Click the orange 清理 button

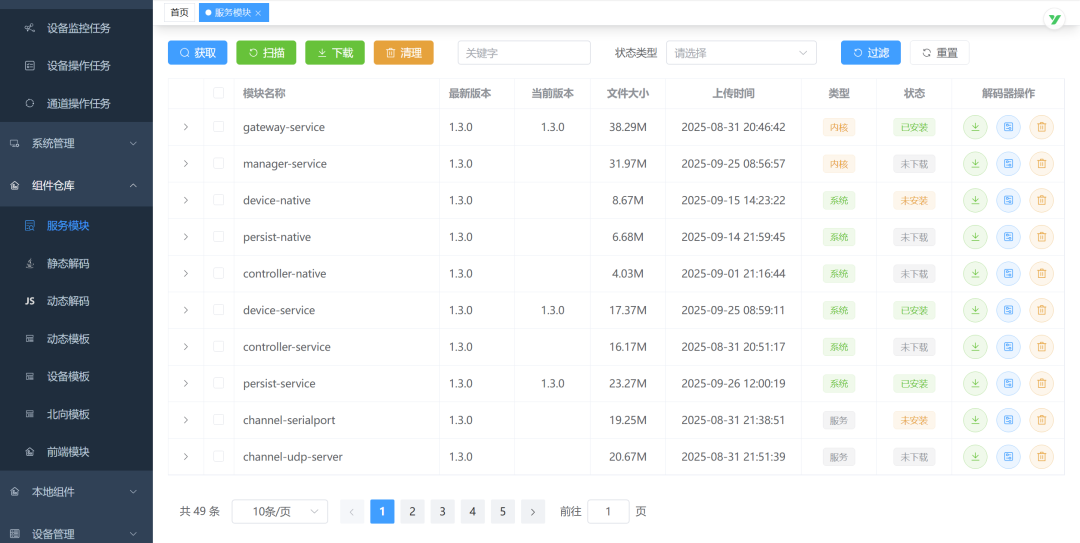click(403, 53)
